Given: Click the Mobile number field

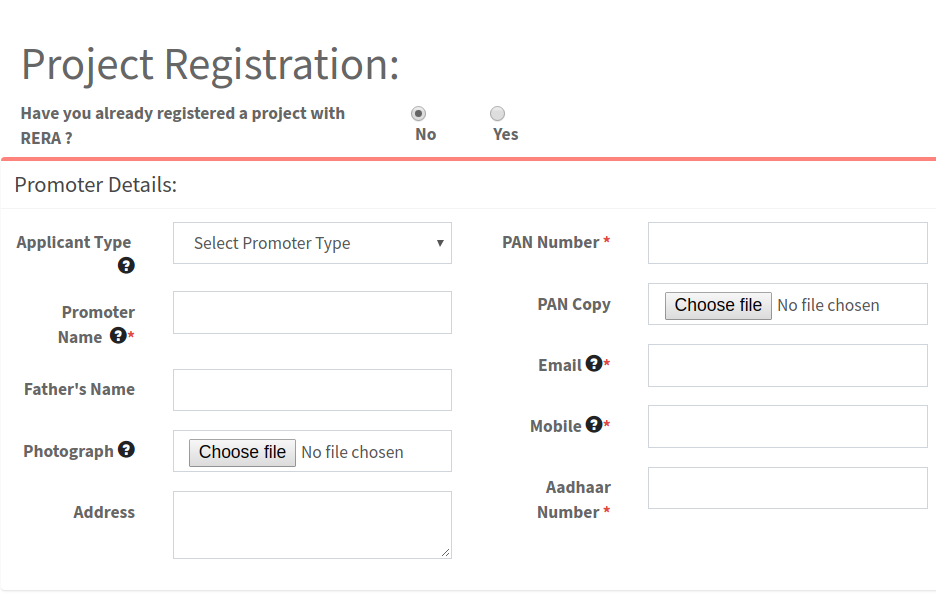Looking at the screenshot, I should coord(787,426).
